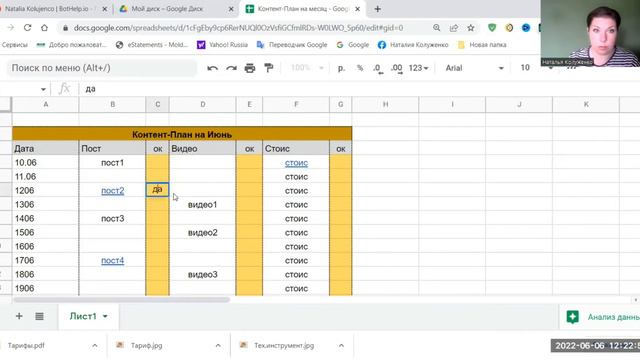Open Yahoo! Russia bookmark

[x=222, y=45]
